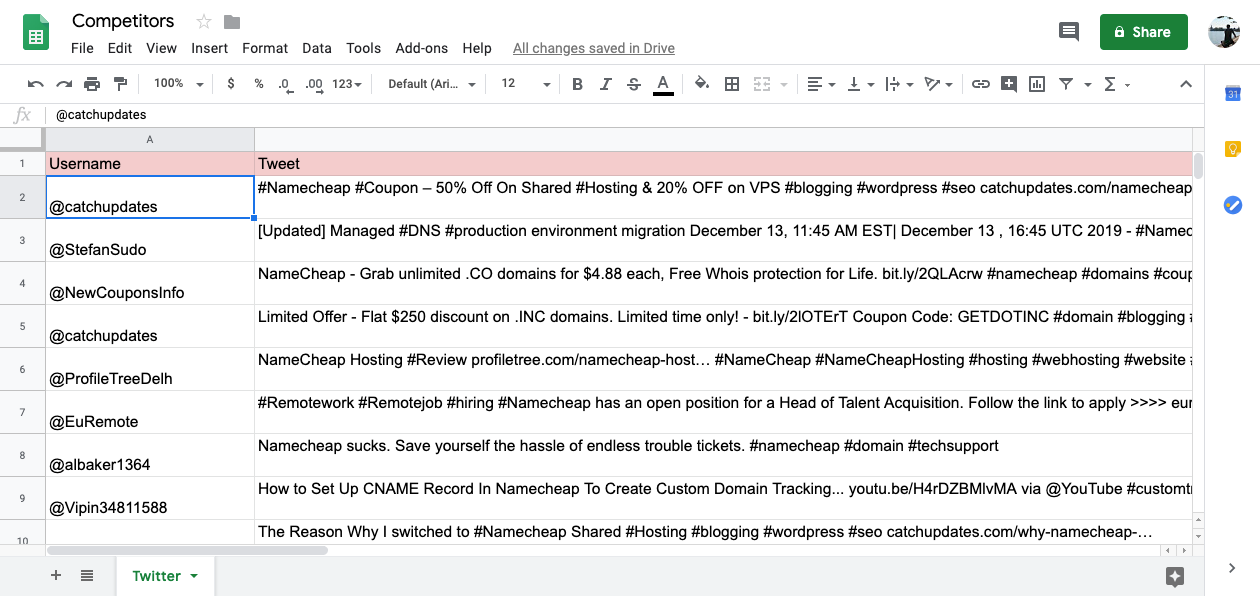Screen dimensions: 1260x596
Task: Open the Google Sheets home icon
Action: tap(36, 32)
